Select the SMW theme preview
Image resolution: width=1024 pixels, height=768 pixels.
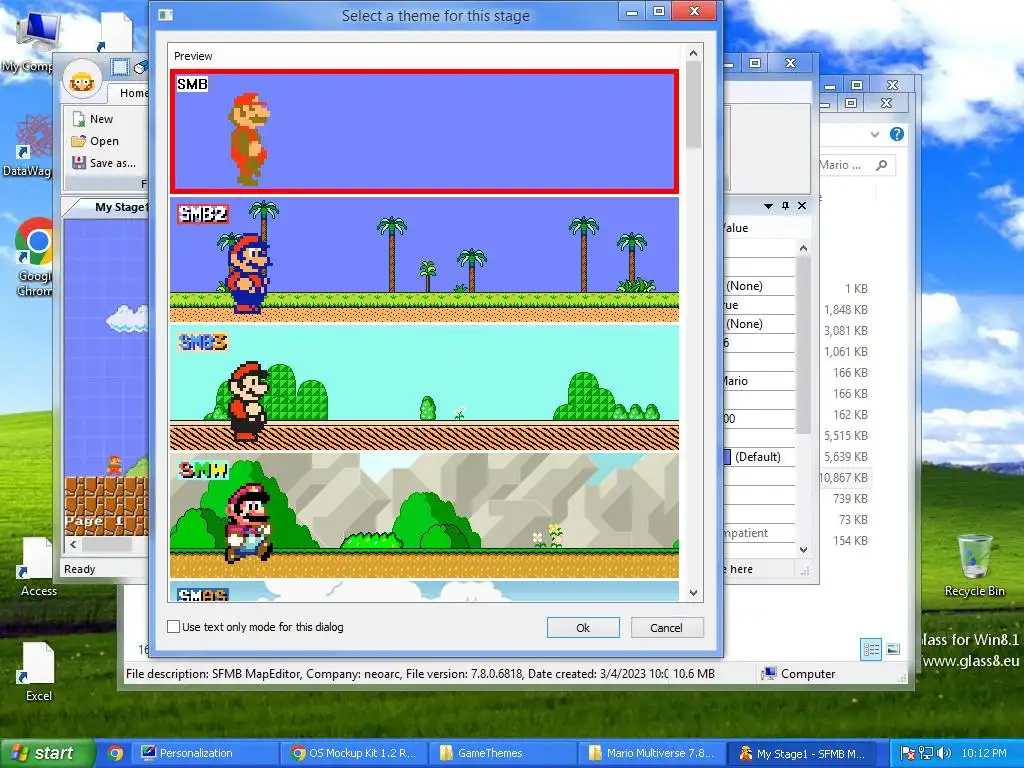pos(424,516)
